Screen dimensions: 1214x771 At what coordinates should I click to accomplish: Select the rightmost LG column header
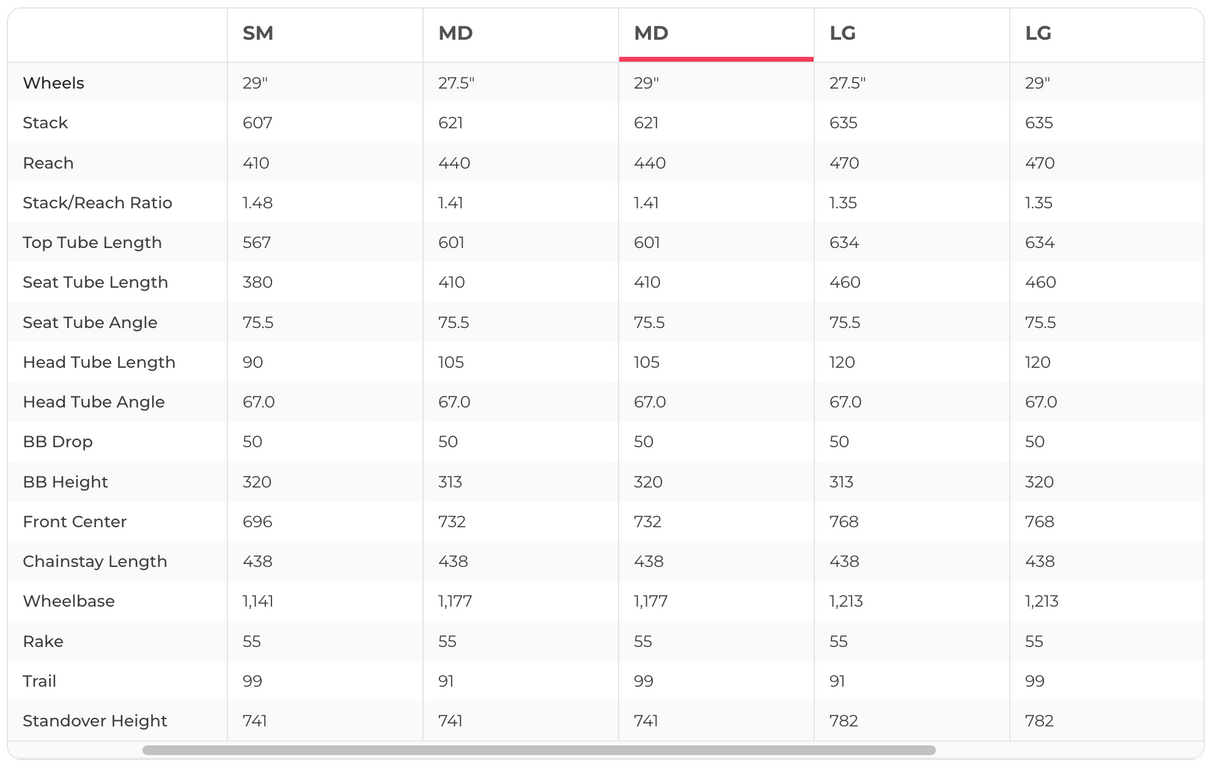[x=1038, y=34]
